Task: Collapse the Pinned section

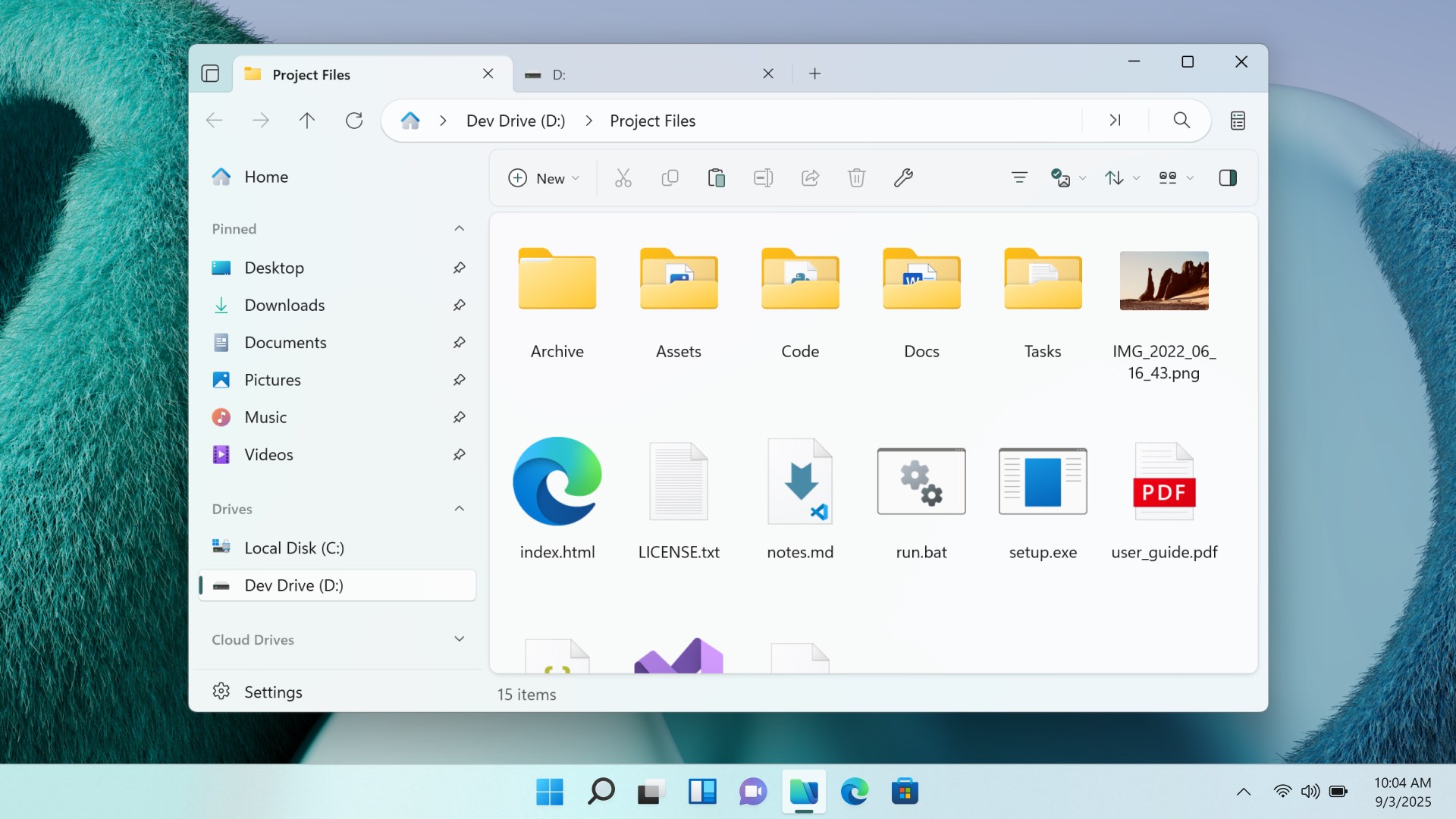Action: tap(459, 228)
